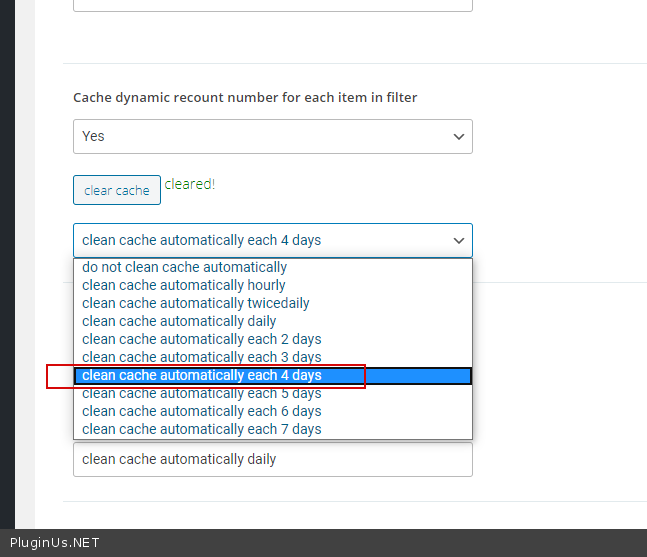Select 'clean cache automatically each 7 days'

(202, 429)
